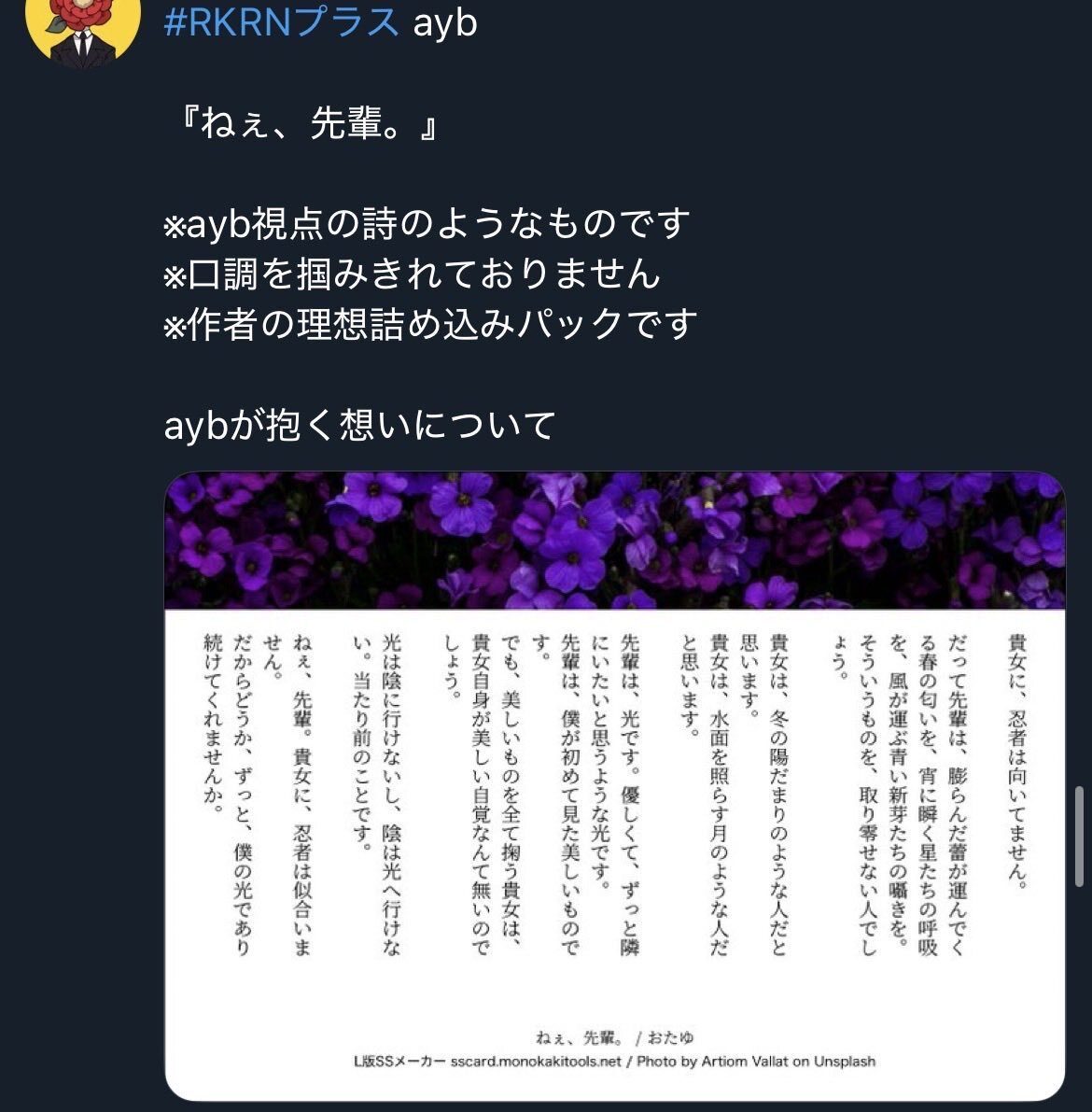Click the 'ayb' text after the hashtag
The height and width of the screenshot is (1112, 1092).
[444, 23]
